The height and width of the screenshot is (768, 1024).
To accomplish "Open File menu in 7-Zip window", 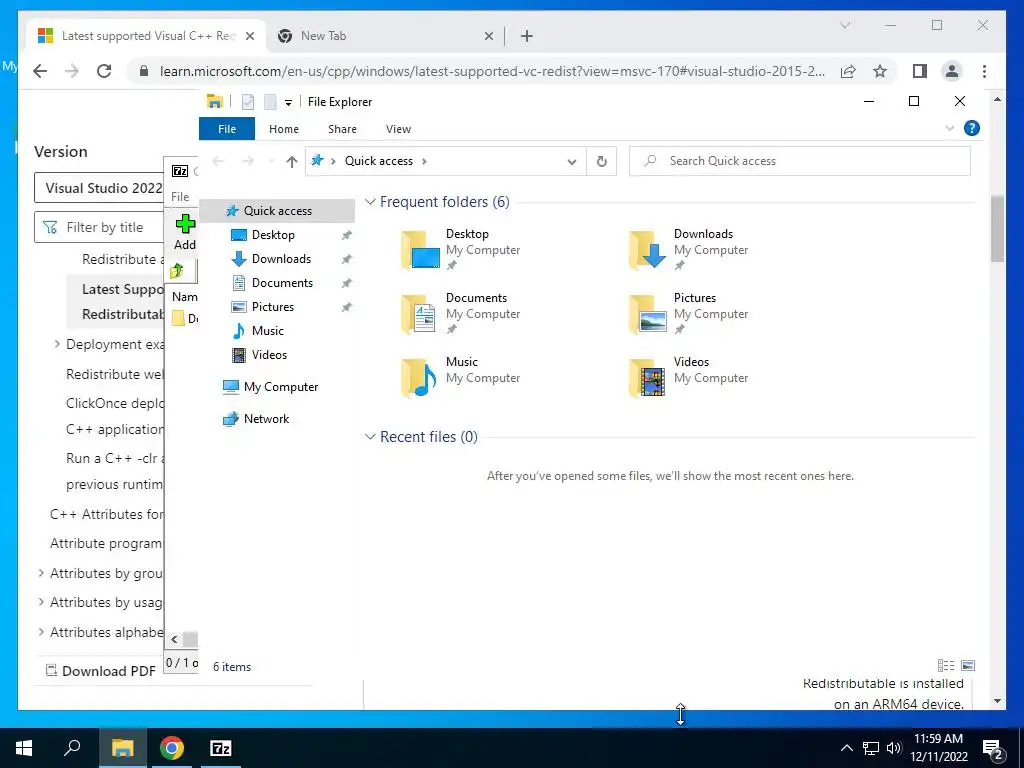I will click(180, 197).
